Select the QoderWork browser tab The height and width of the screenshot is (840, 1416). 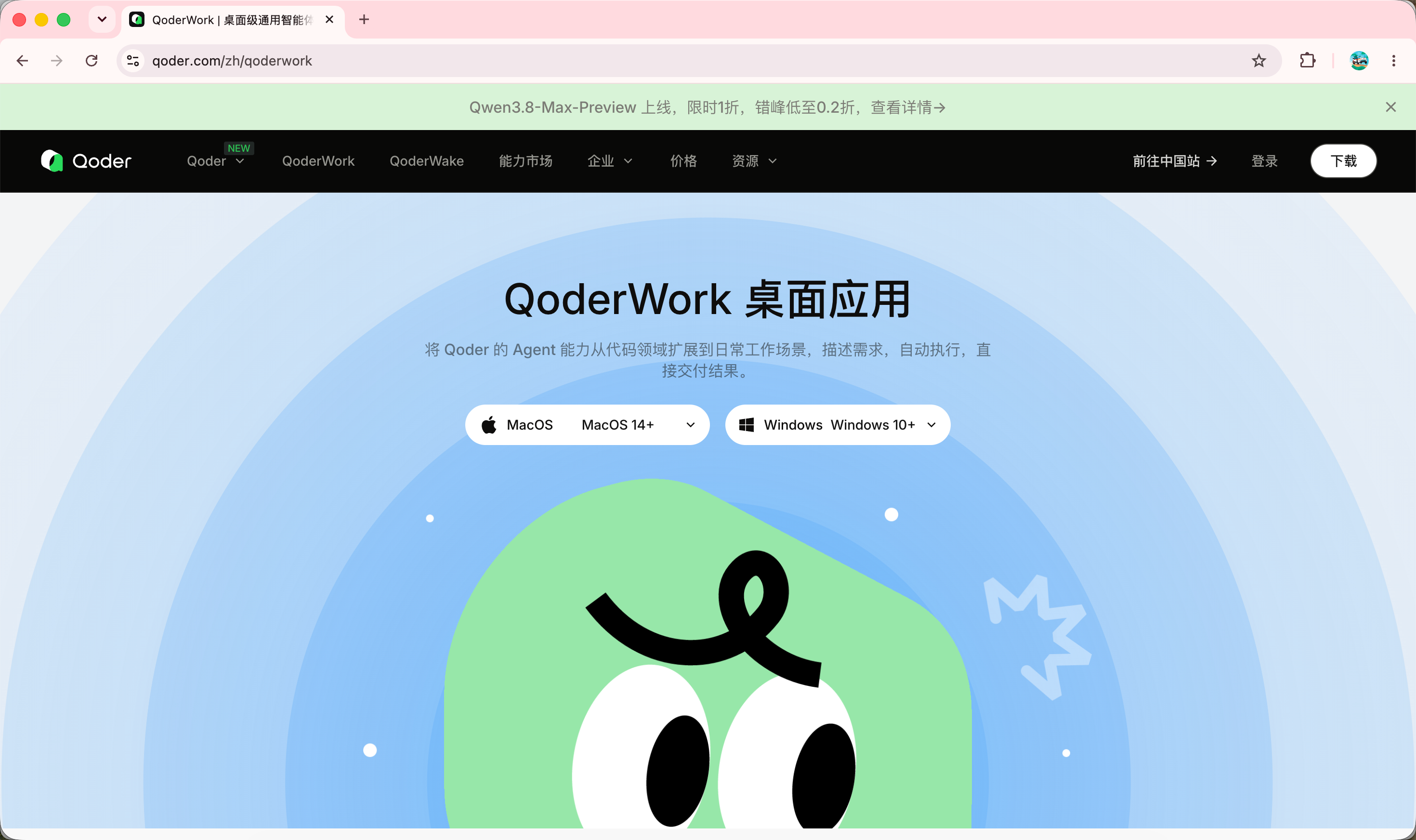click(x=233, y=20)
